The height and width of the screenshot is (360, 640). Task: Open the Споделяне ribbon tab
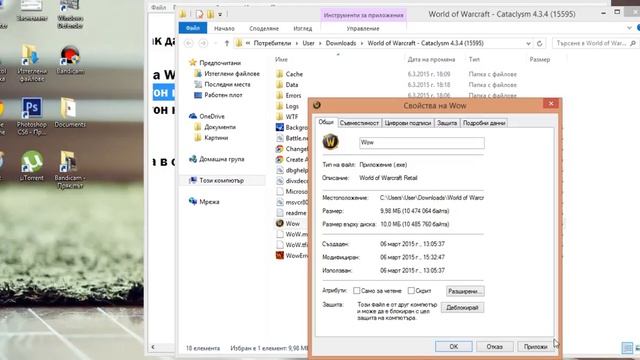(264, 29)
